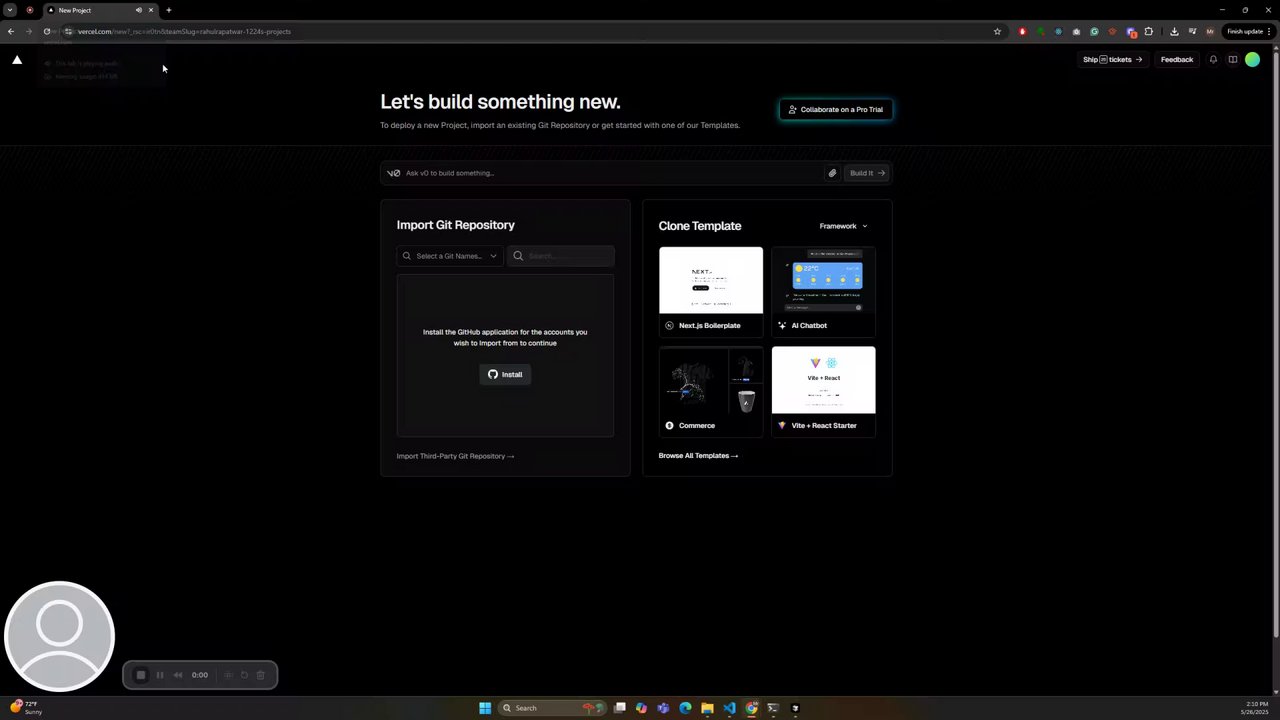1280x720 pixels.
Task: Open the Grammarly extension icon
Action: [1094, 31]
